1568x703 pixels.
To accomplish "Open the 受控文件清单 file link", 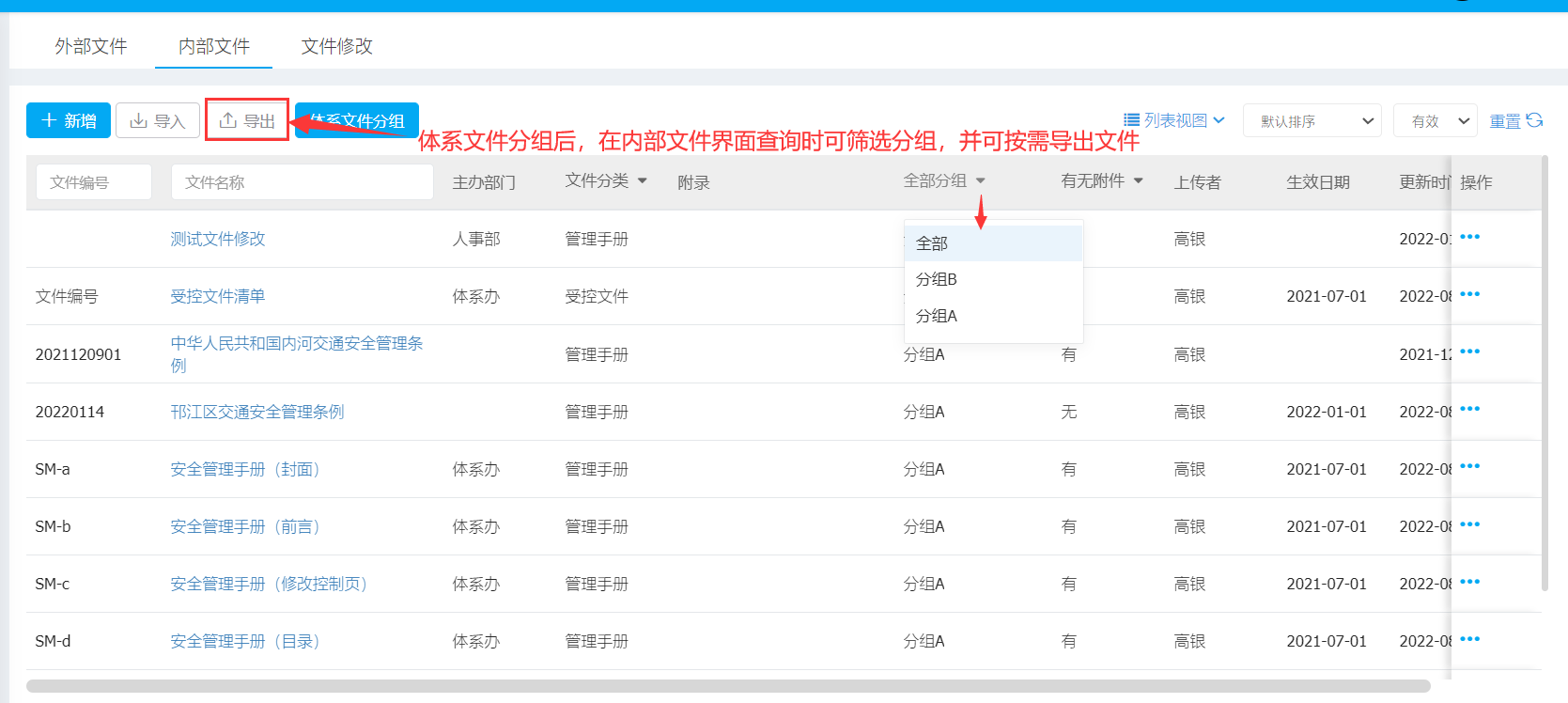I will click(x=218, y=296).
